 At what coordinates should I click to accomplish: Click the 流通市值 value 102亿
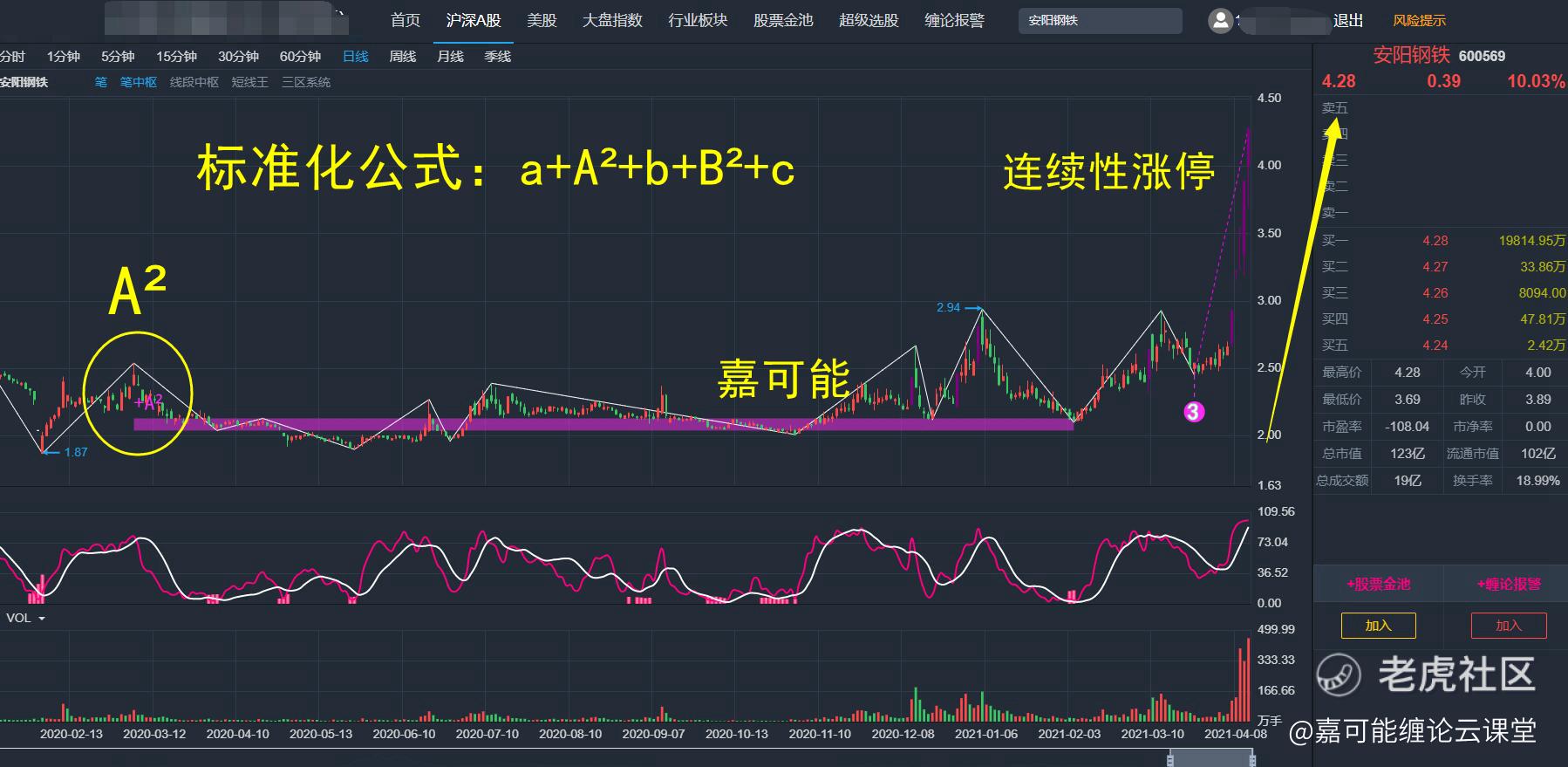click(1538, 454)
